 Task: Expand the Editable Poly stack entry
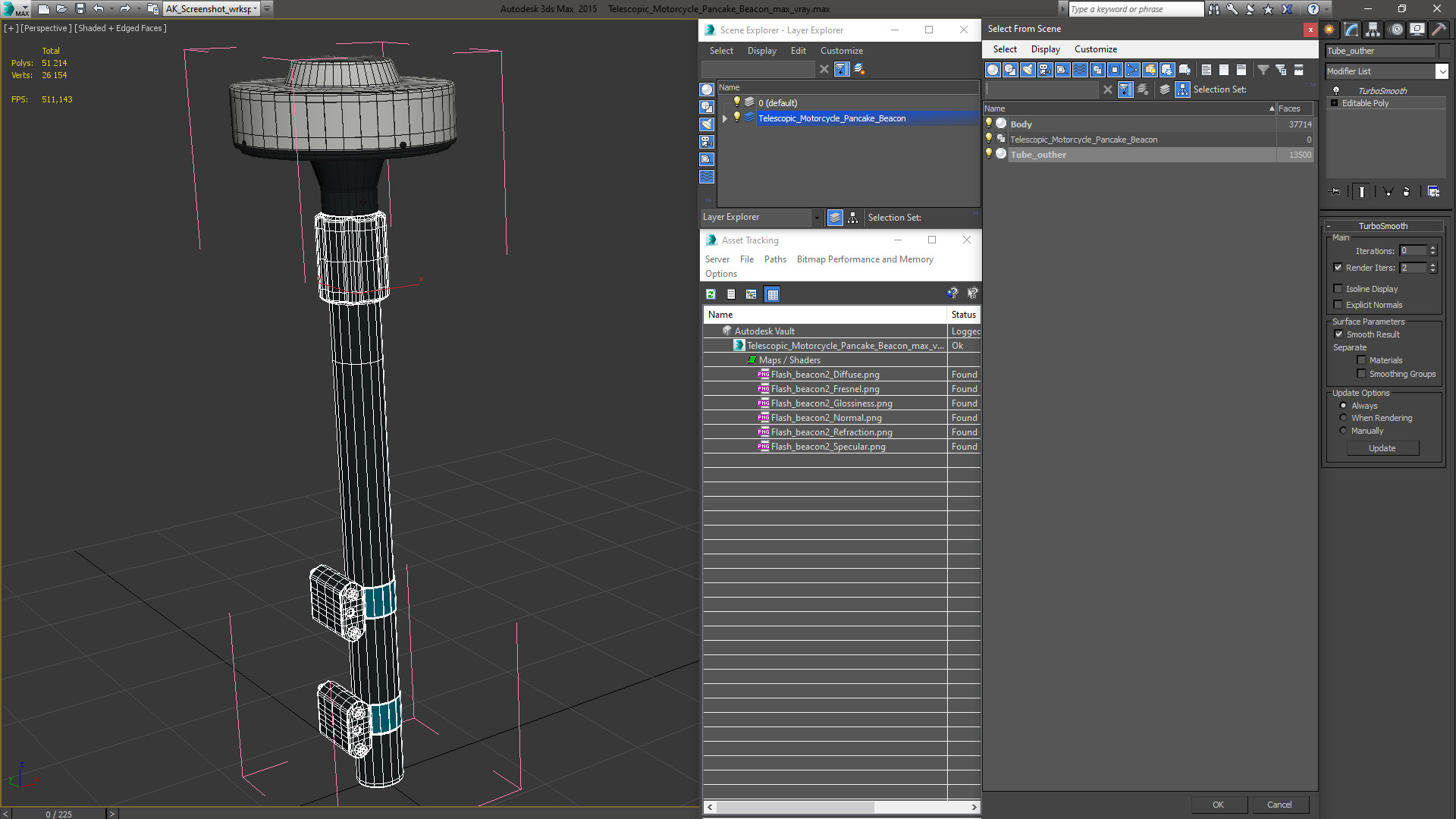[x=1334, y=103]
